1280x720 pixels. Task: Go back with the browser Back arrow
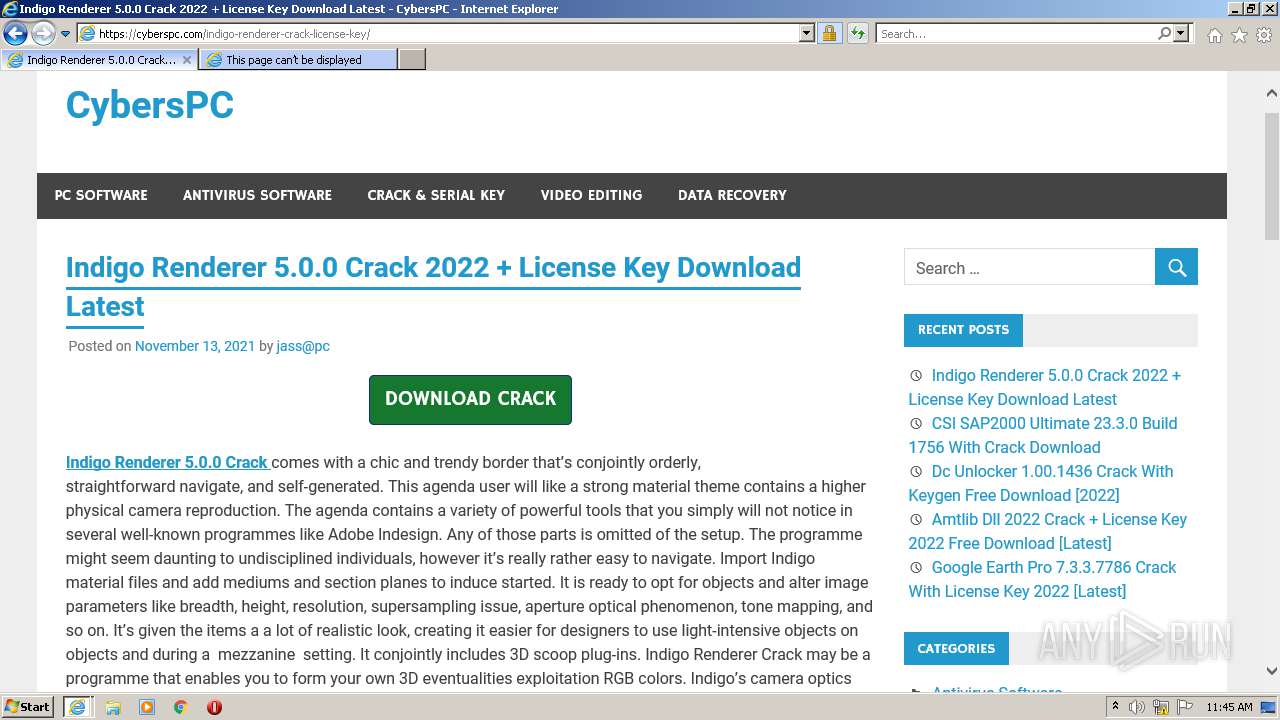pyautogui.click(x=15, y=34)
